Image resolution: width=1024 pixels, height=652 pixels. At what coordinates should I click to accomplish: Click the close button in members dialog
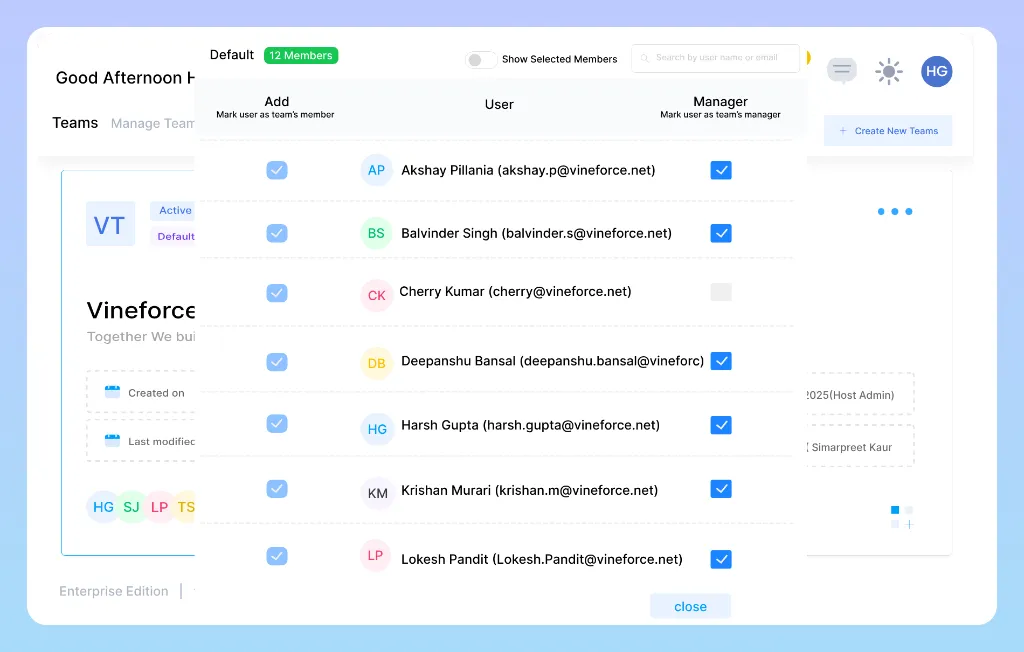point(690,606)
